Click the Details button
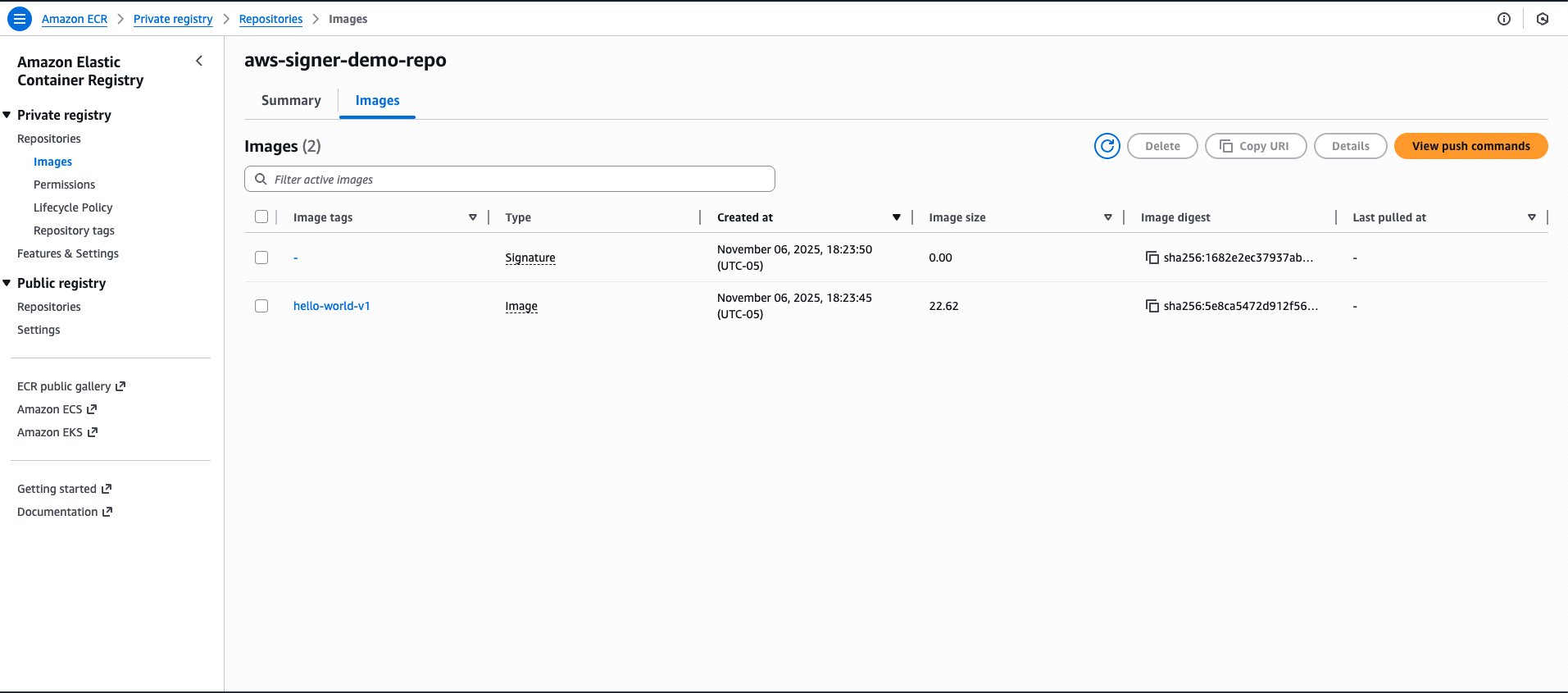The height and width of the screenshot is (693, 1568). [x=1351, y=146]
